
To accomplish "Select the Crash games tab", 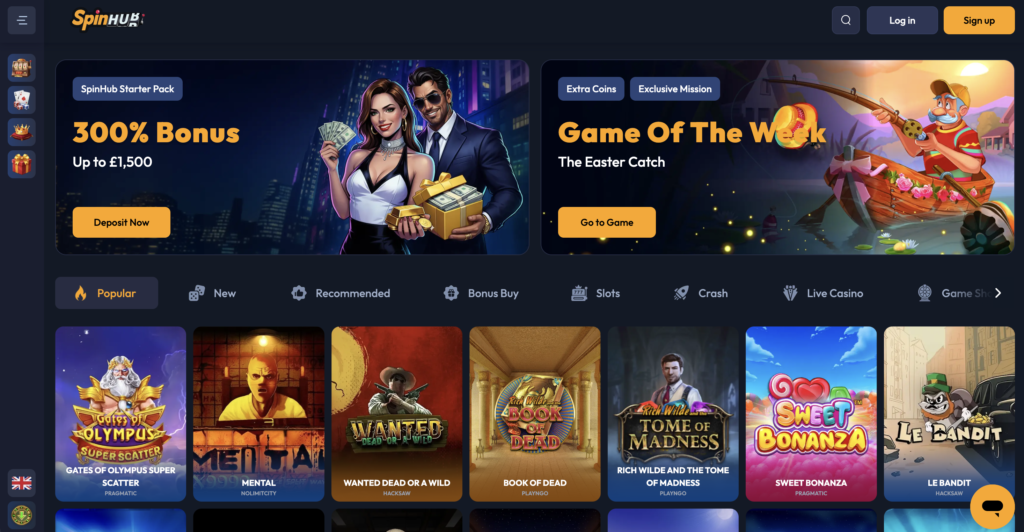I will [700, 293].
